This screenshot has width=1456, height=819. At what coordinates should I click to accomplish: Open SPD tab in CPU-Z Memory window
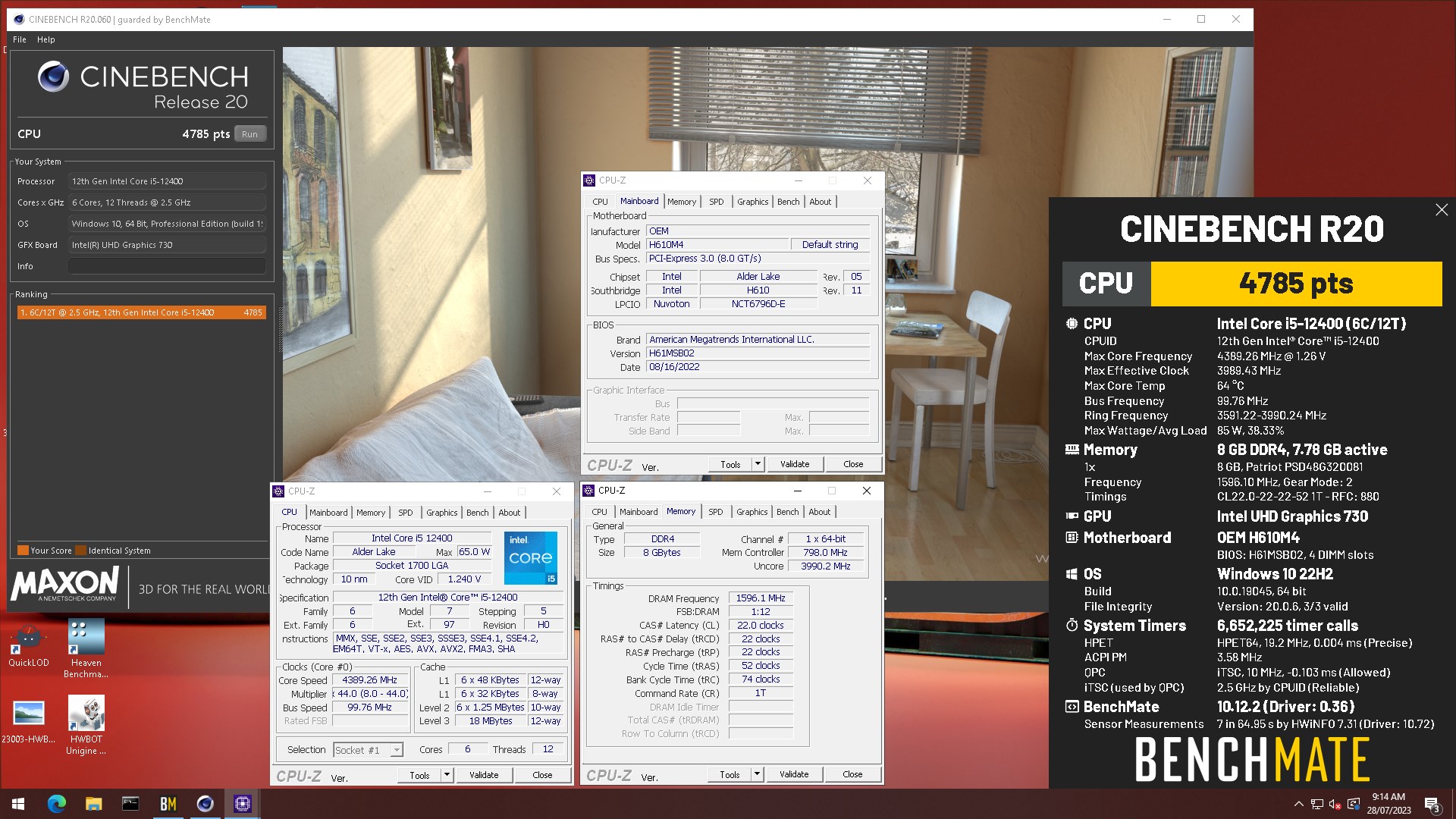tap(715, 512)
